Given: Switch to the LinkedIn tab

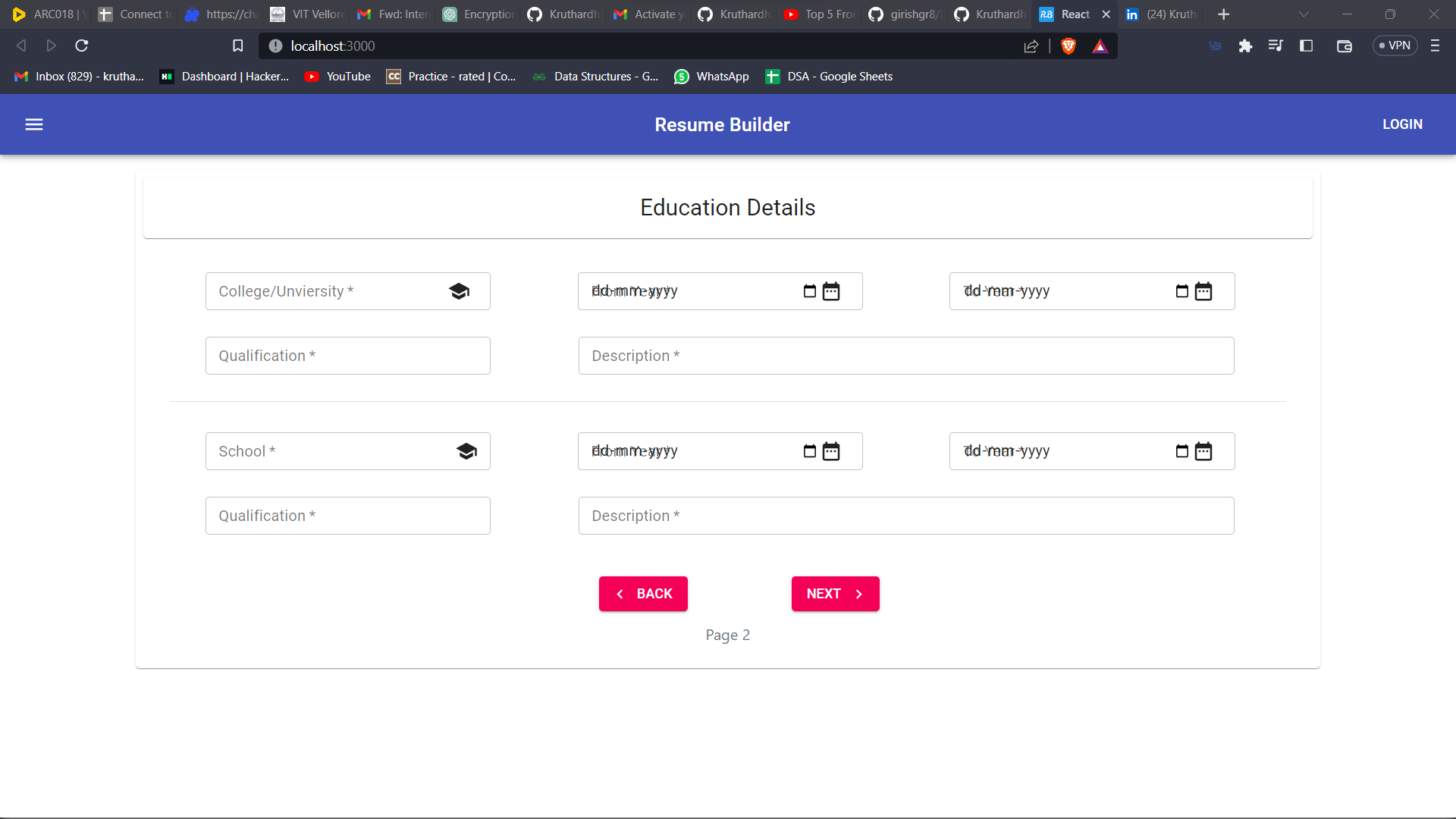Looking at the screenshot, I should click(x=1160, y=14).
